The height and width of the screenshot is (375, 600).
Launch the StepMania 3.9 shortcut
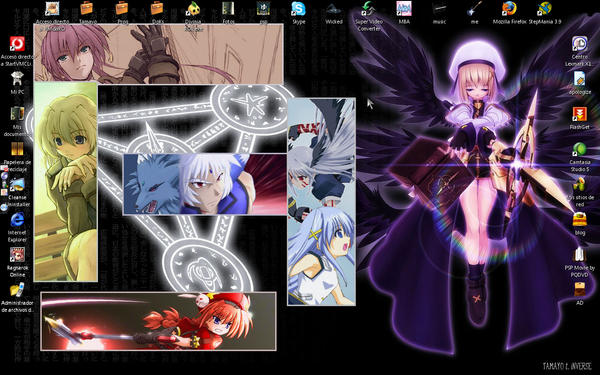point(545,8)
